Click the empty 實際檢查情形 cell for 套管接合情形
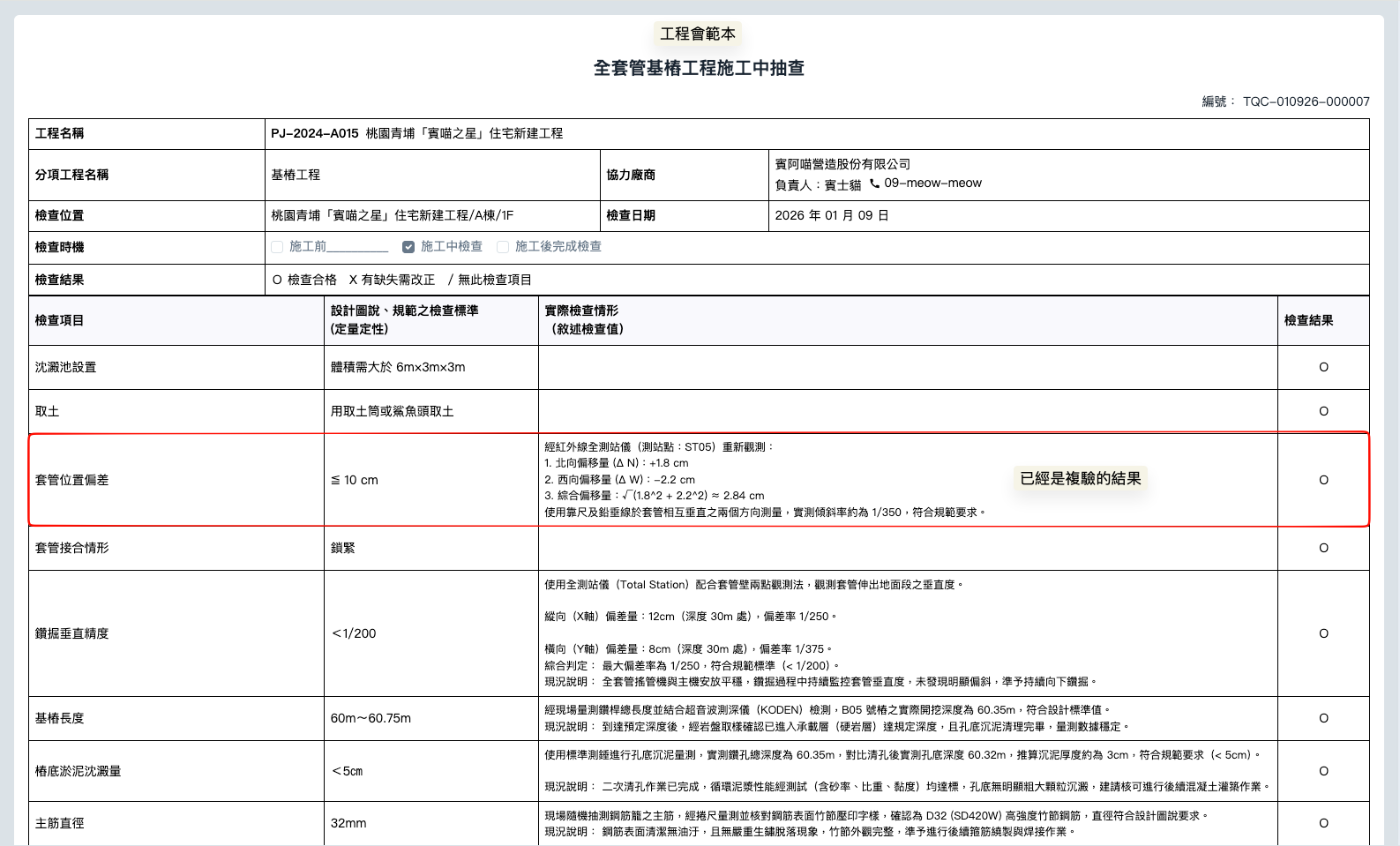The width and height of the screenshot is (1400, 846). 907,548
